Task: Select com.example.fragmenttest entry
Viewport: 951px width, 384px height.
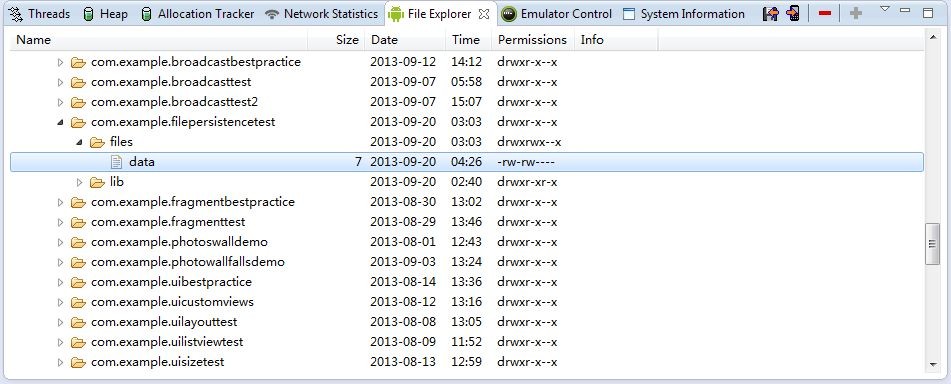Action: pos(168,222)
